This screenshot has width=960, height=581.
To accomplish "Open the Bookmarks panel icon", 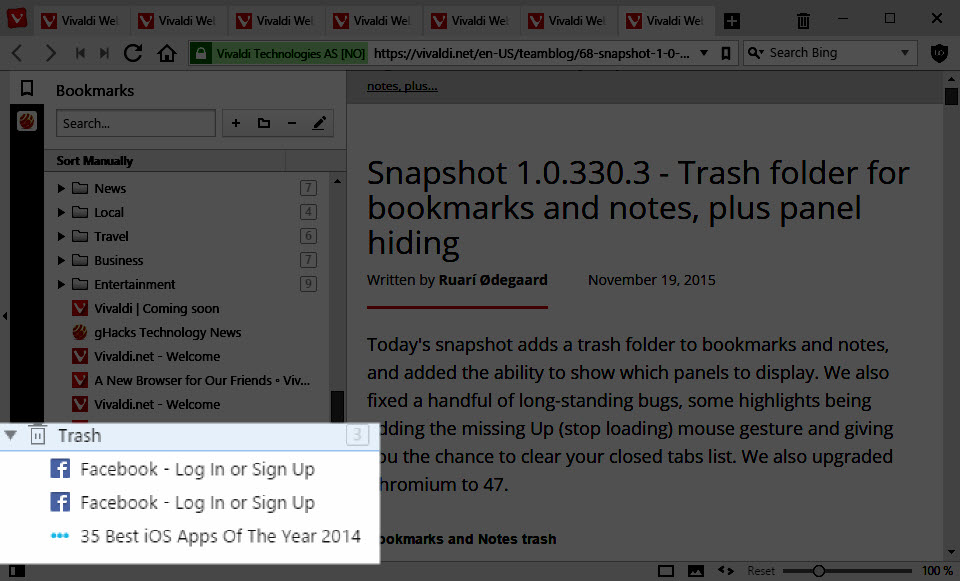I will click(27, 88).
